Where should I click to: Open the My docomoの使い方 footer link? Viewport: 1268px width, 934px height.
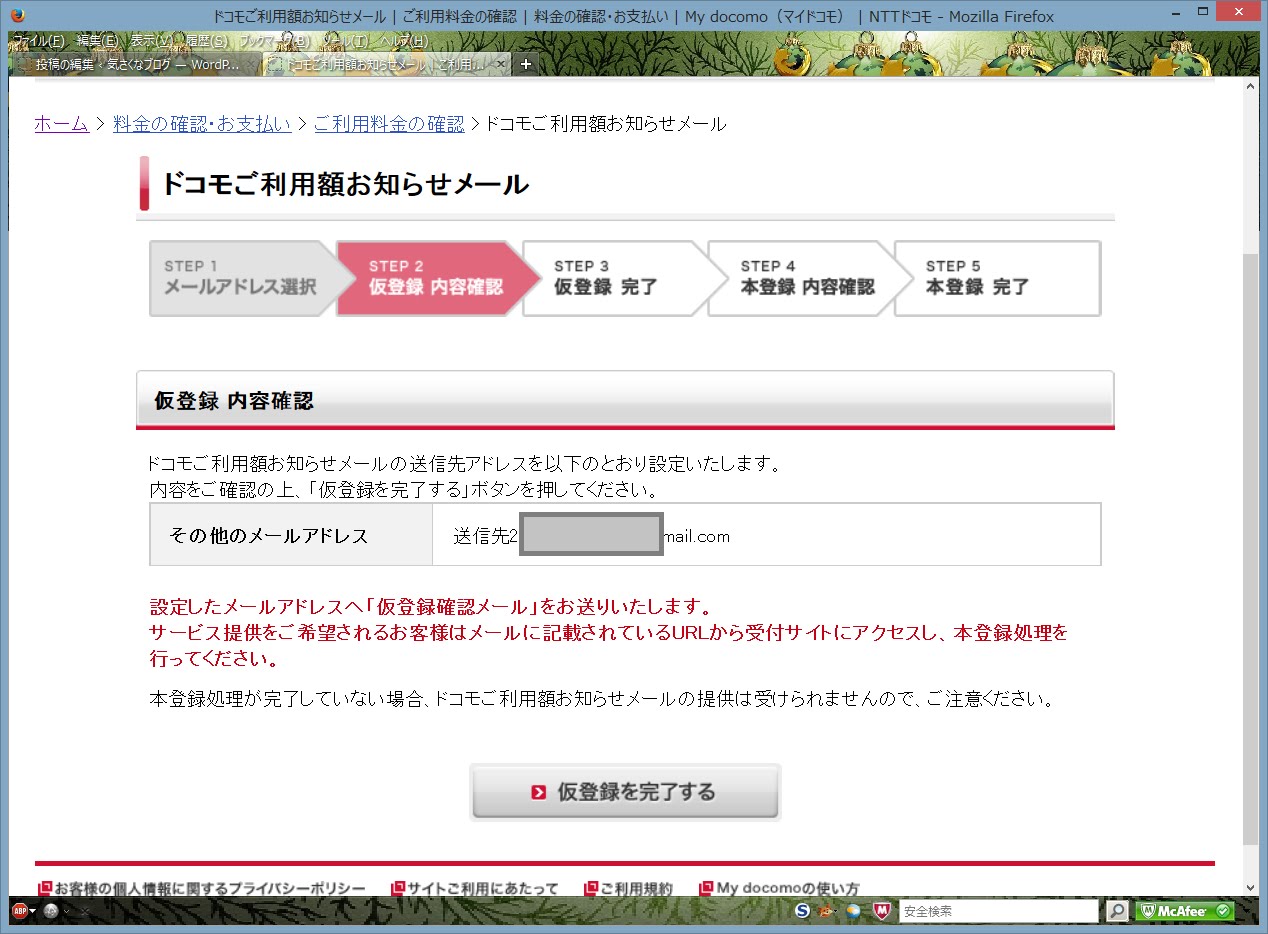pos(779,888)
